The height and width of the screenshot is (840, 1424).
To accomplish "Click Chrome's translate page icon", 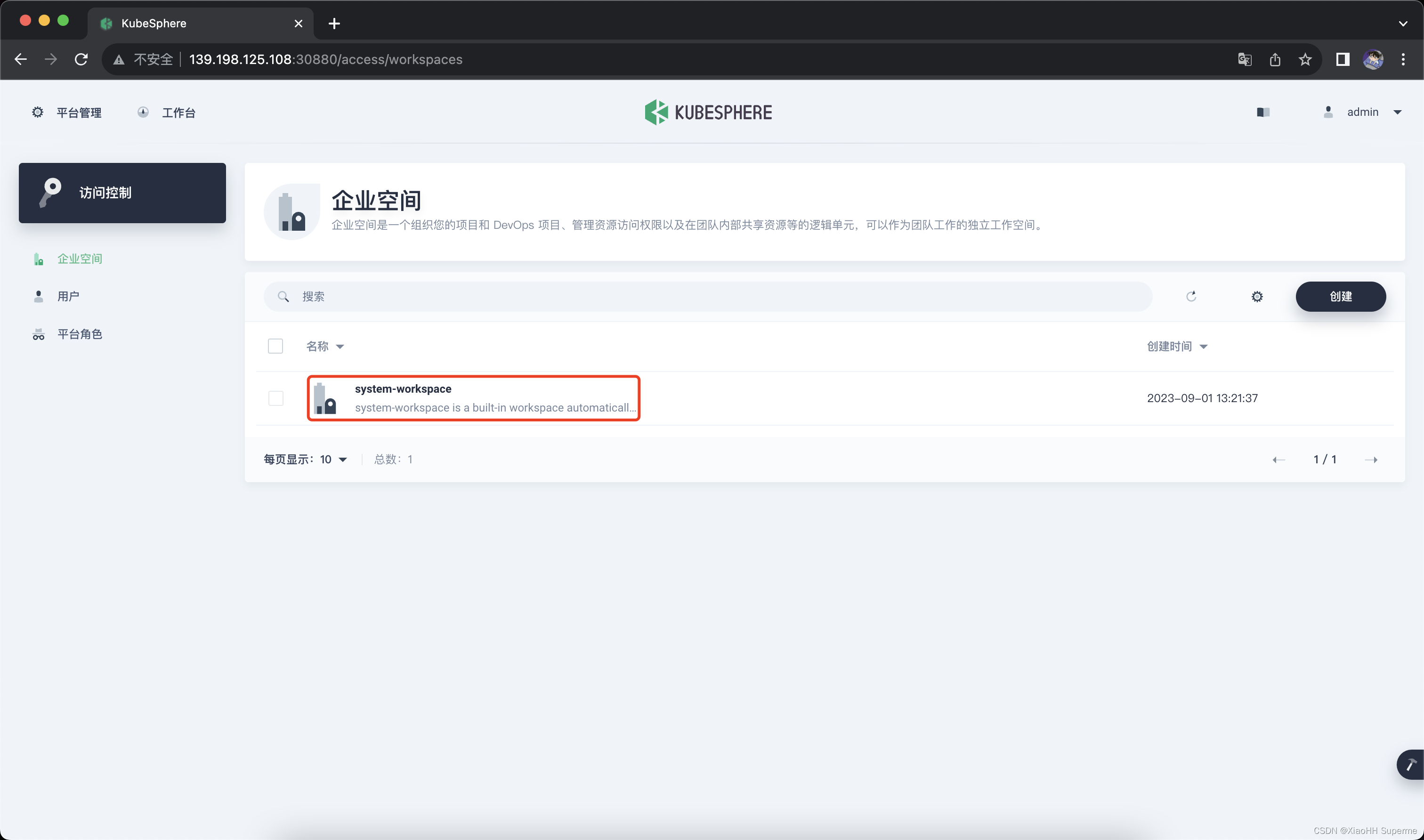I will (x=1244, y=59).
